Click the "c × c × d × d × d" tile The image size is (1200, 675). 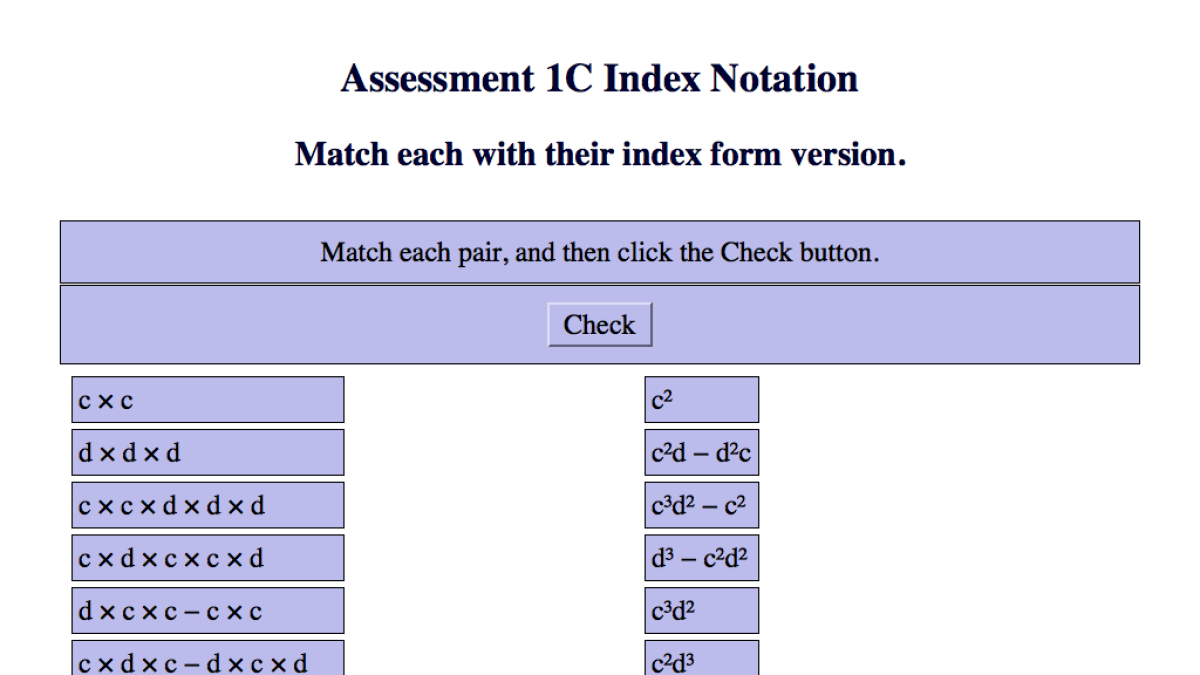[x=207, y=504]
